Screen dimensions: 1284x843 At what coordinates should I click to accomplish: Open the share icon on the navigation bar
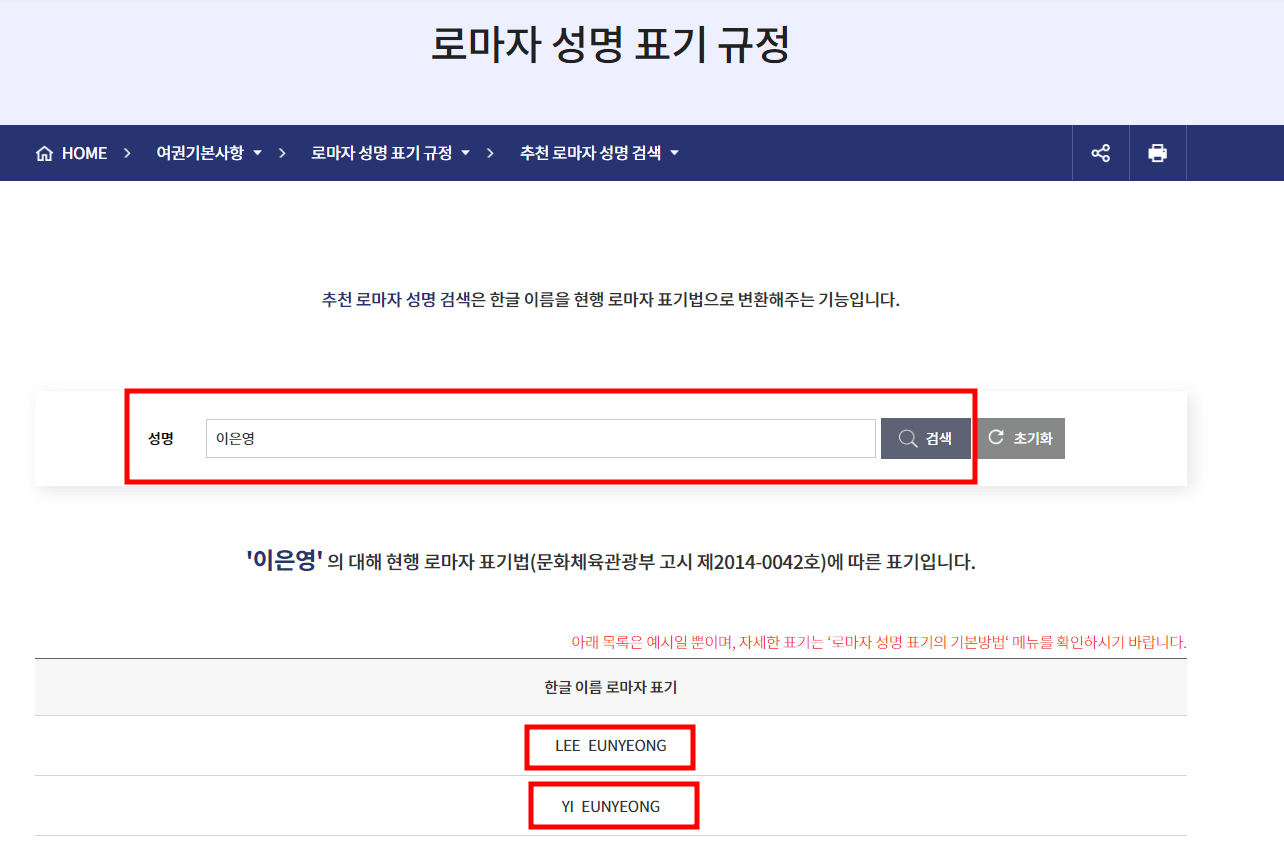tap(1100, 152)
